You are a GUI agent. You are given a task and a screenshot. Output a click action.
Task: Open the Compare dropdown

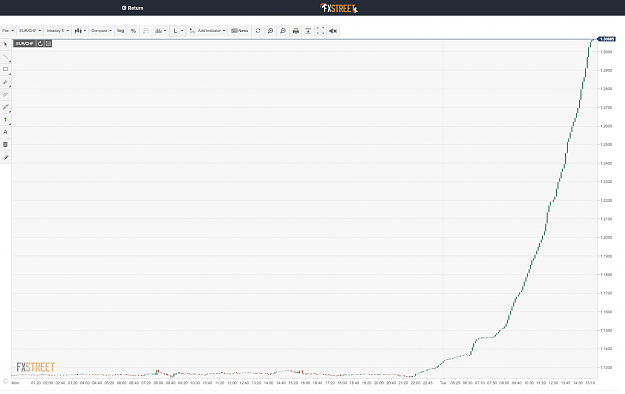click(x=101, y=31)
